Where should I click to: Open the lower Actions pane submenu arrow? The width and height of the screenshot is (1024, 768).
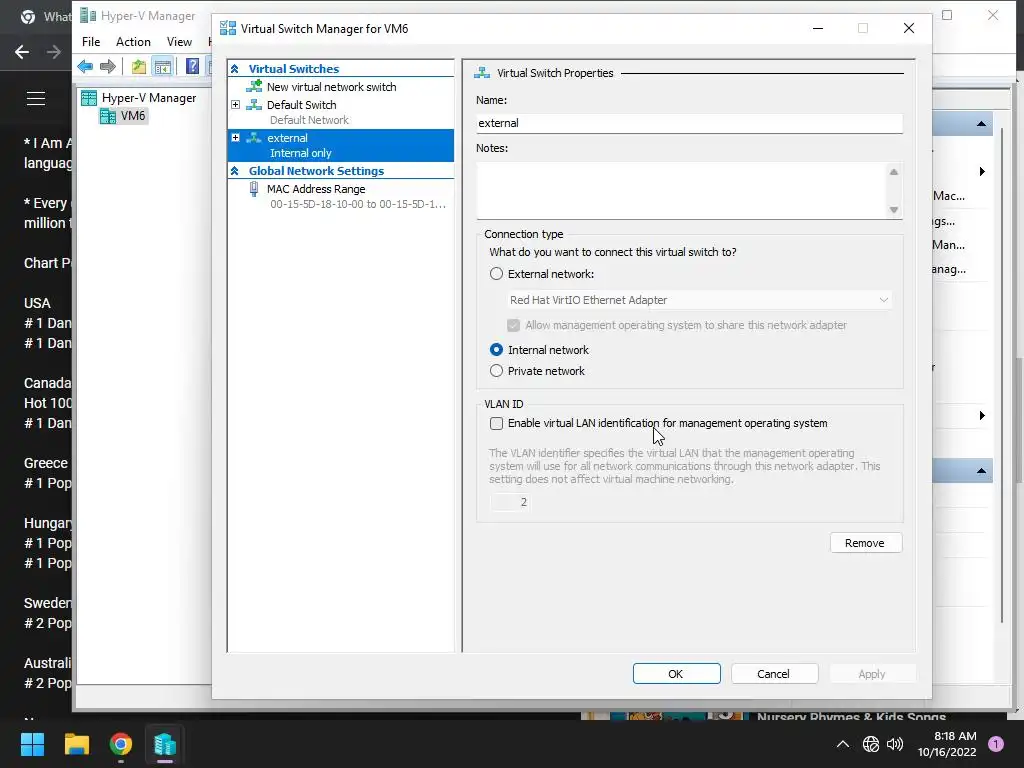(982, 416)
